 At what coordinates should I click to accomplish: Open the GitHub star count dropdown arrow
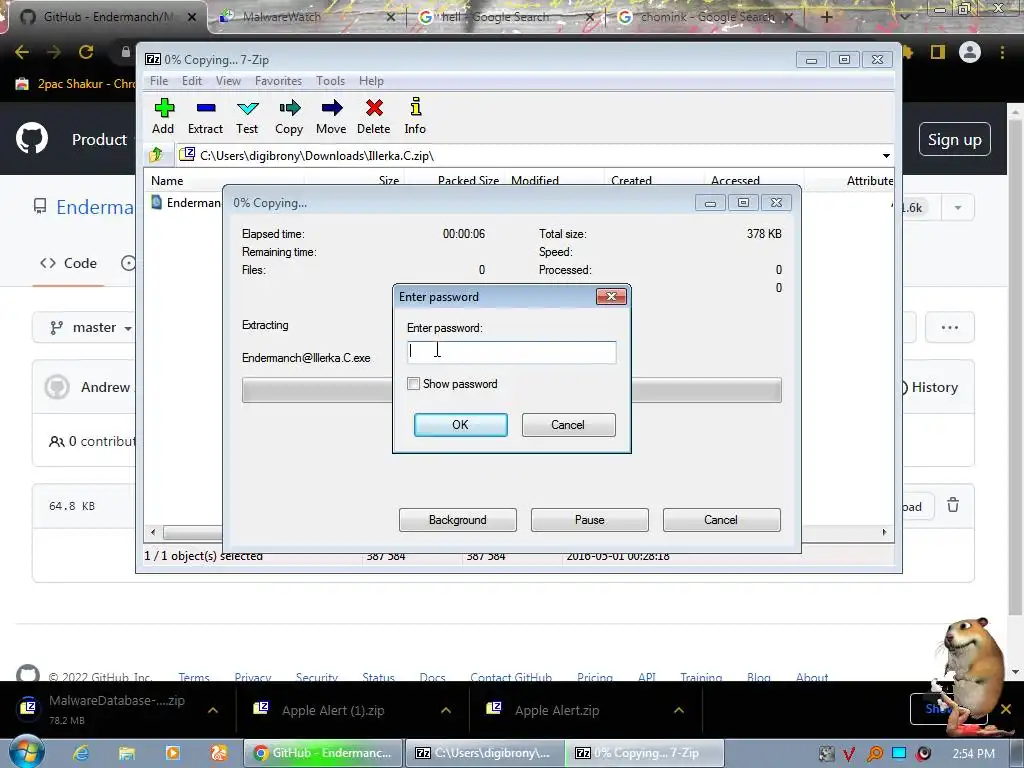coord(957,208)
